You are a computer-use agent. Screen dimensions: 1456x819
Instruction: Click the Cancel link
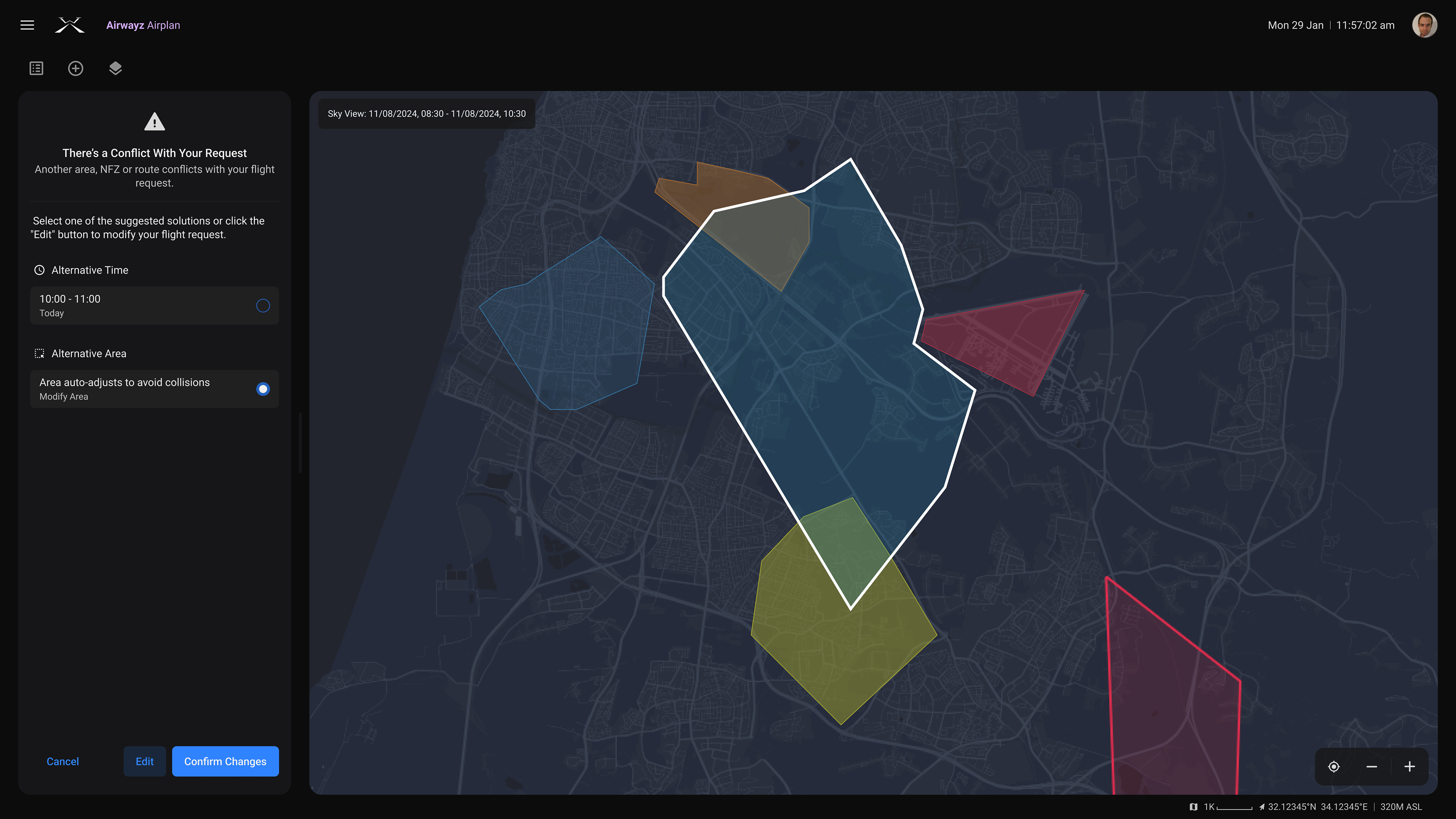click(x=63, y=761)
